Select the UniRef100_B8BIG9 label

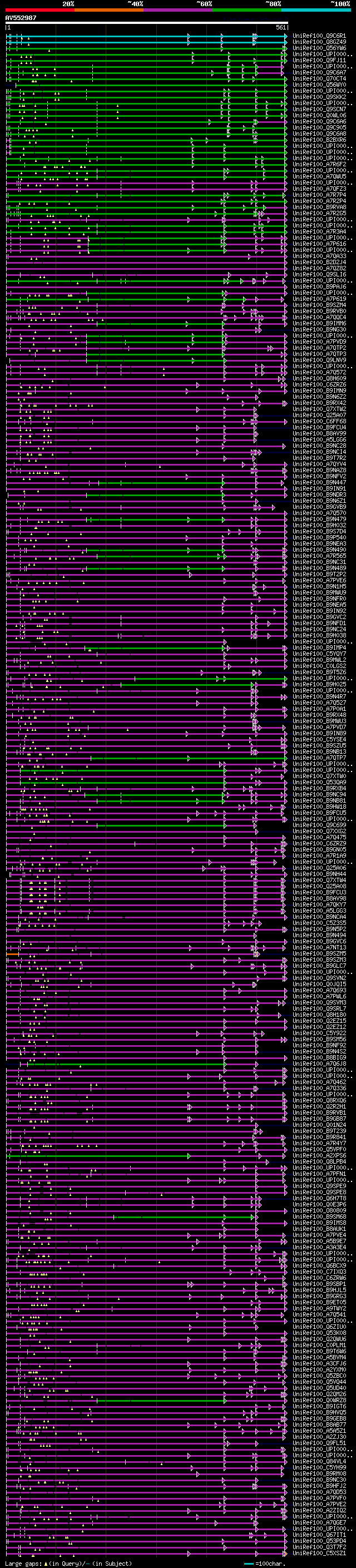pyautogui.click(x=319, y=1058)
